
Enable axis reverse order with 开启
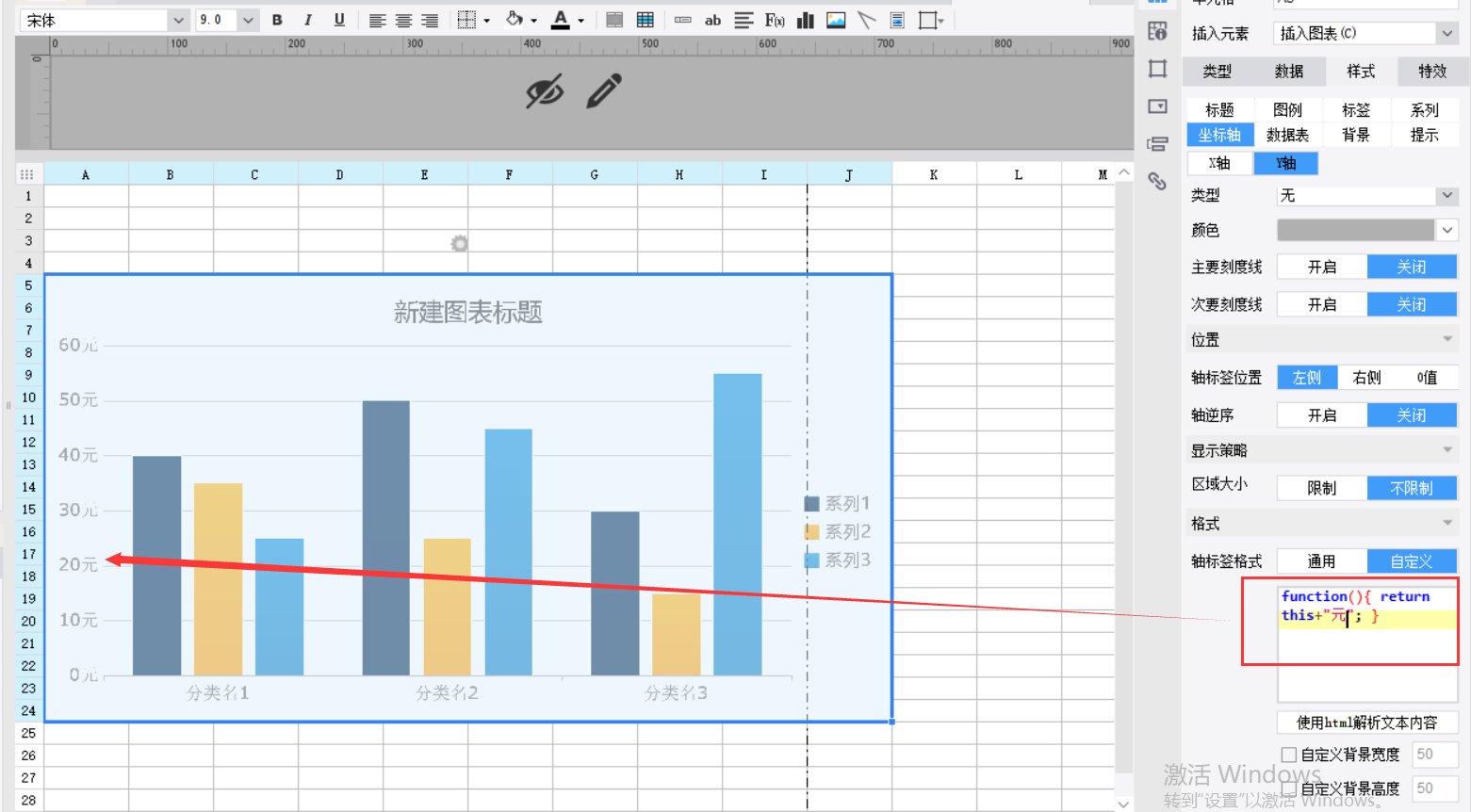(x=1322, y=415)
